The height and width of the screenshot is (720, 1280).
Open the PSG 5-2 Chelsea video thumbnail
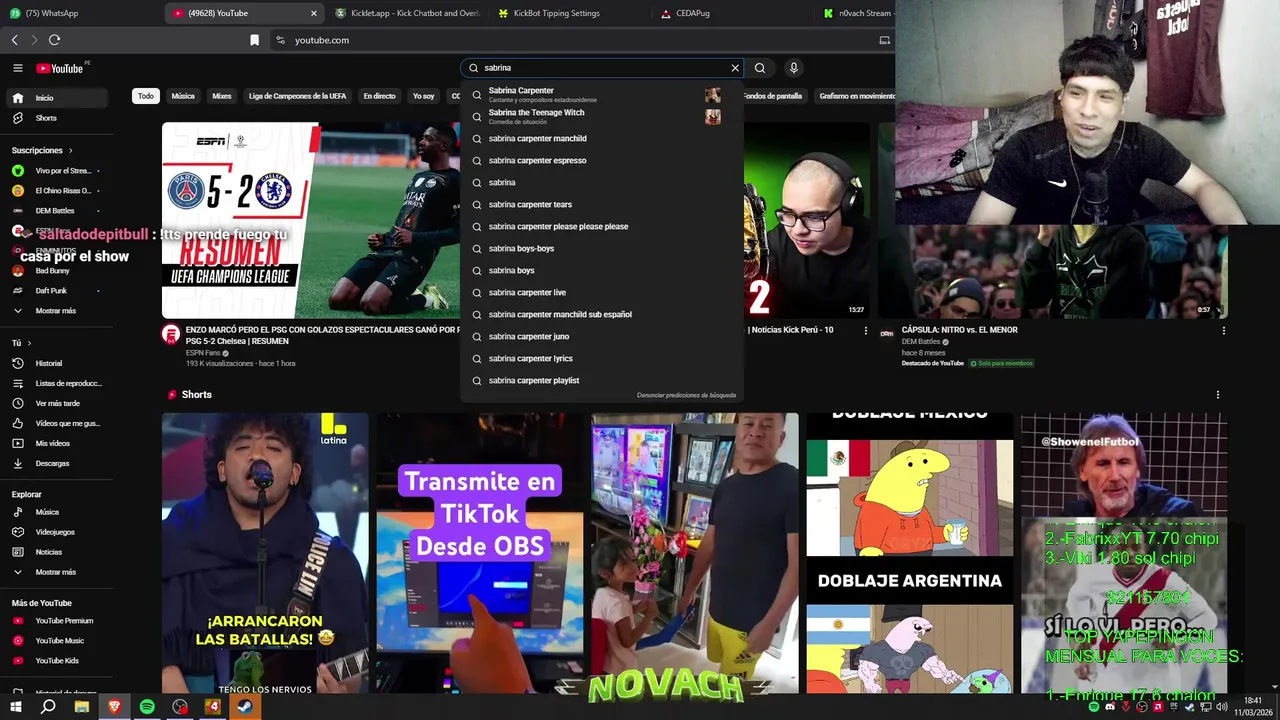pos(311,220)
